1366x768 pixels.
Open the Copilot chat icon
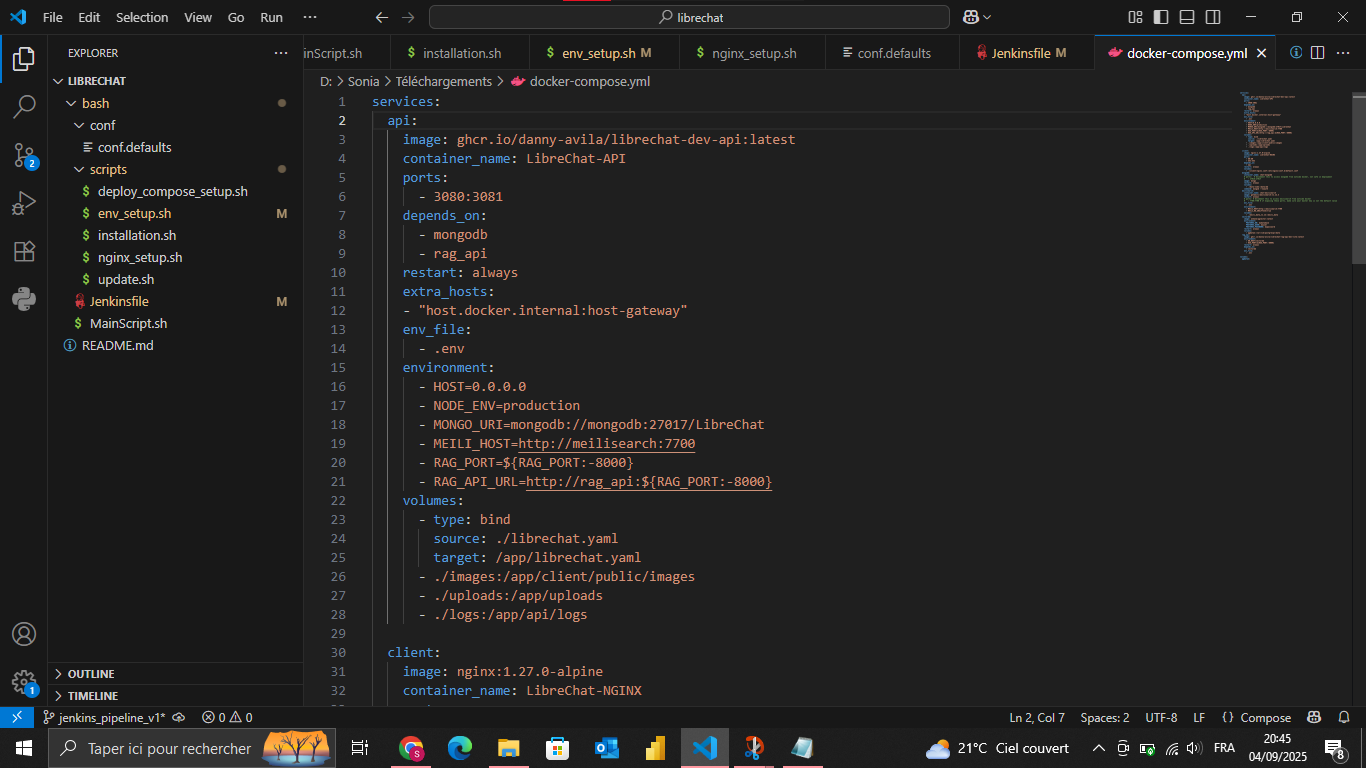[x=970, y=17]
